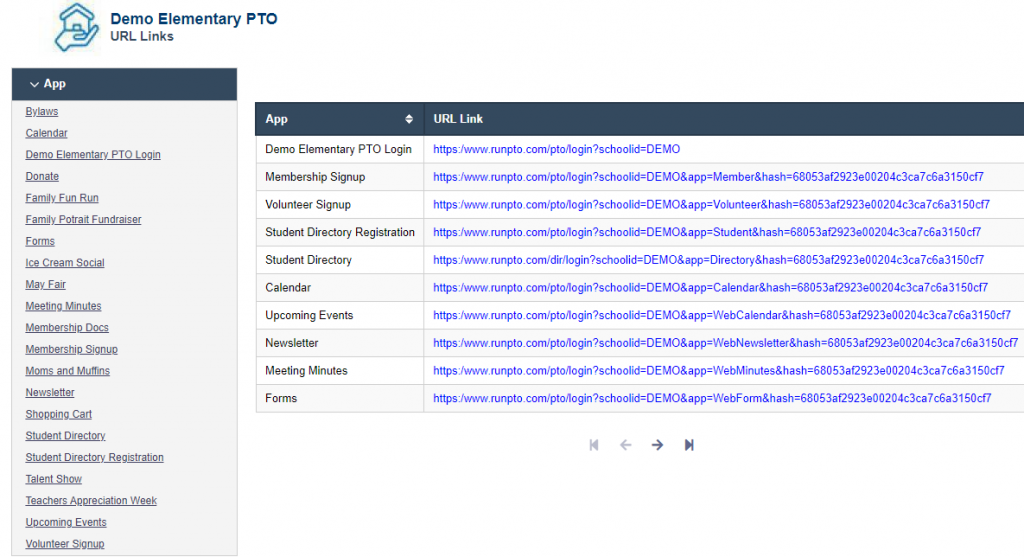
Task: Go to previous page arrow
Action: pos(626,445)
